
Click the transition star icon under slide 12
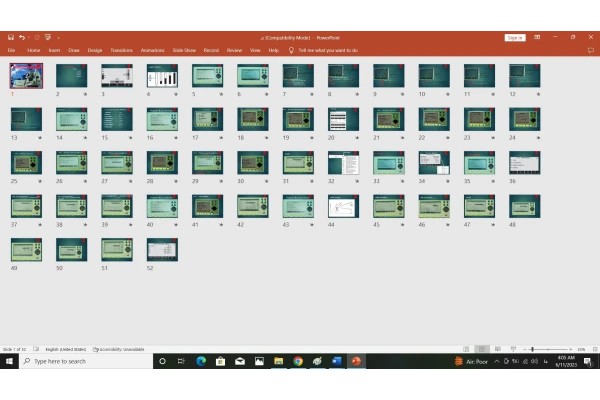coord(538,94)
